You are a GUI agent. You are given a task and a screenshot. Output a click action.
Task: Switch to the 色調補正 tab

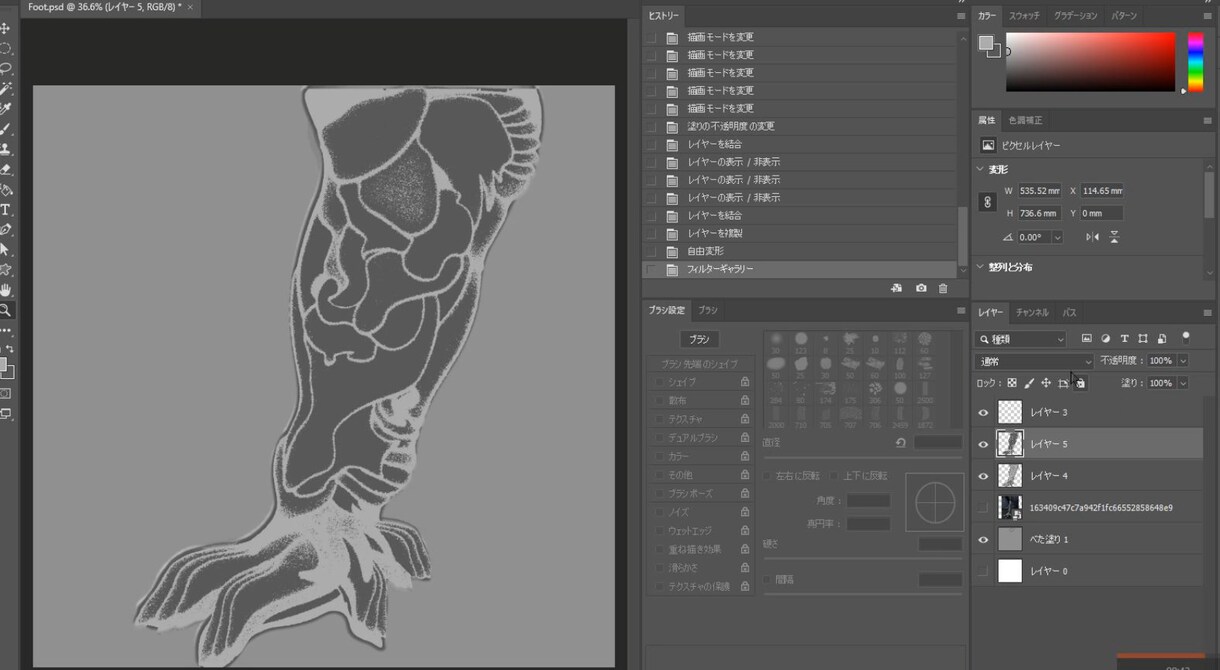coord(1025,120)
